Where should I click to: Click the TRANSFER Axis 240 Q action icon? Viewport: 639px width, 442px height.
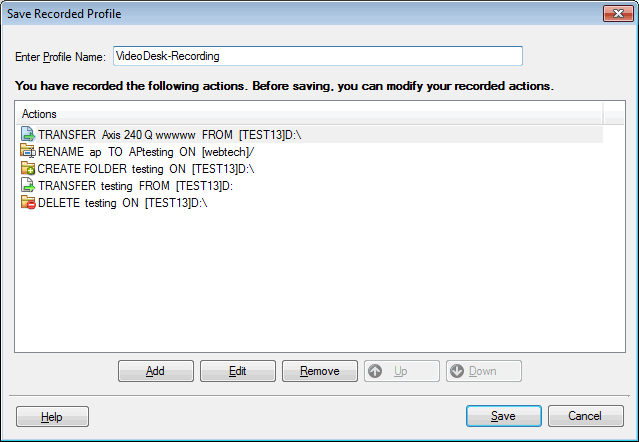(x=27, y=133)
